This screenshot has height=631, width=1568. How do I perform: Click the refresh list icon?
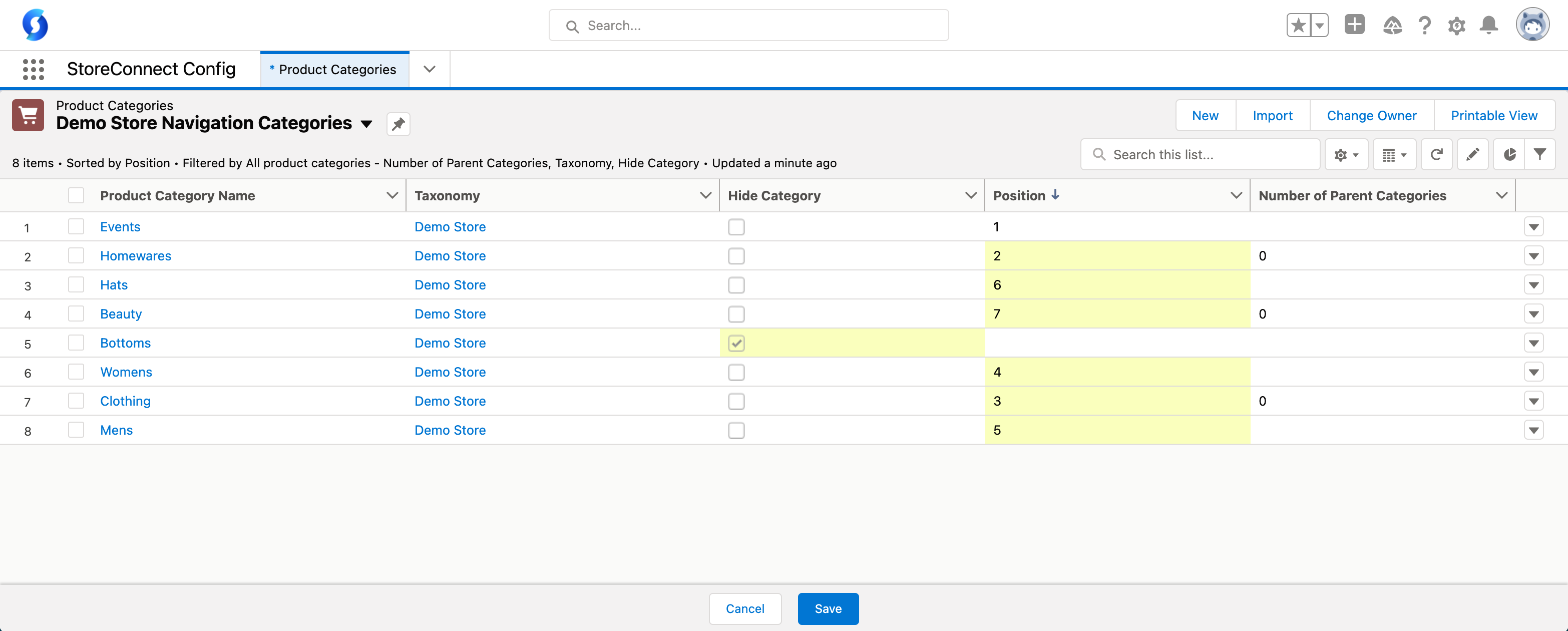coord(1436,155)
